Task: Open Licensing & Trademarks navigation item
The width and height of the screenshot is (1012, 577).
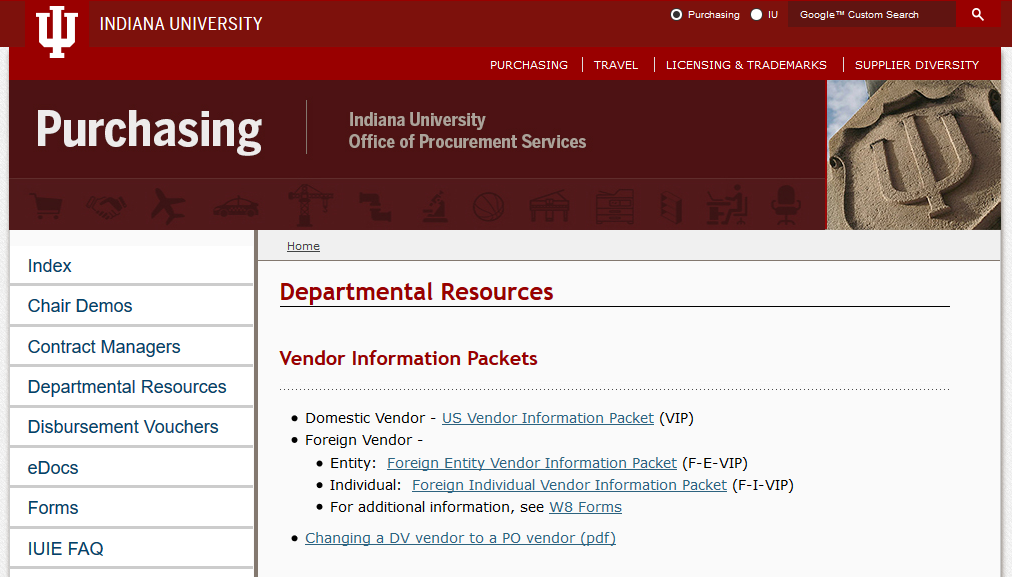Action: click(746, 65)
